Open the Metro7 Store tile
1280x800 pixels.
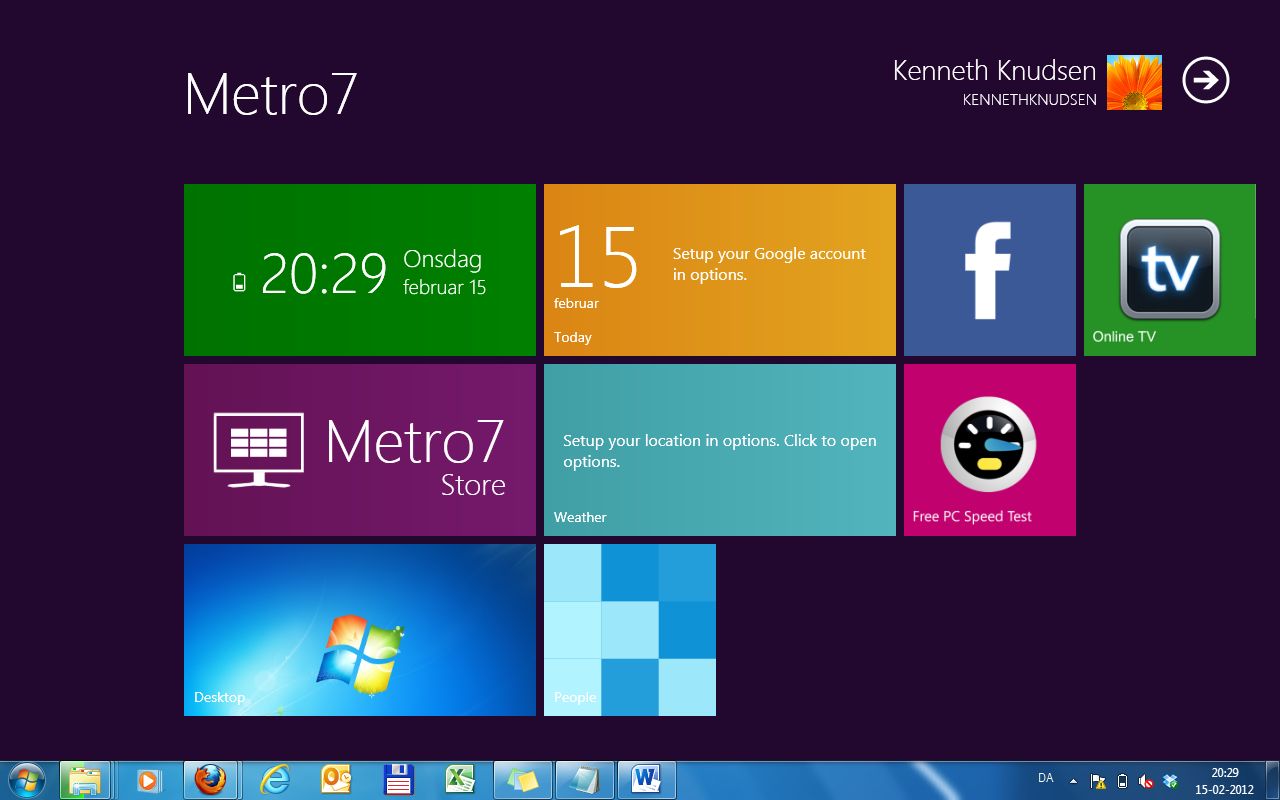point(359,449)
